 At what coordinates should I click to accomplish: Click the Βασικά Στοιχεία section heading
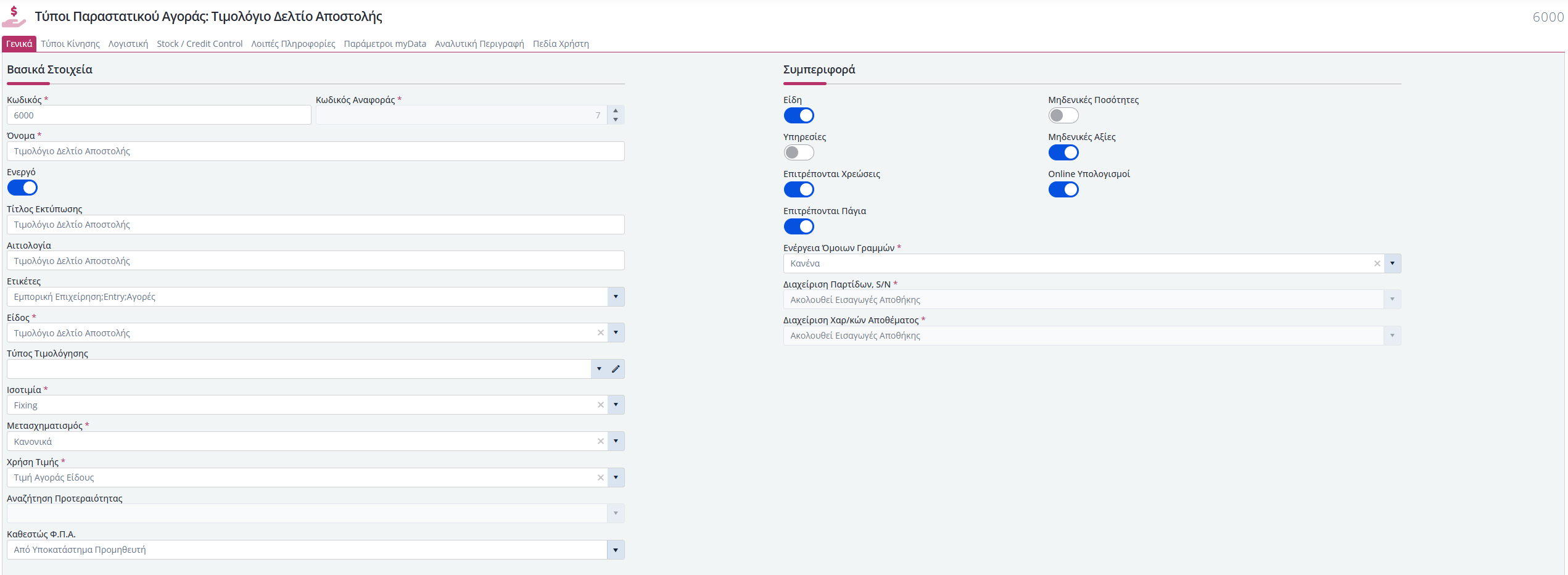click(x=49, y=70)
